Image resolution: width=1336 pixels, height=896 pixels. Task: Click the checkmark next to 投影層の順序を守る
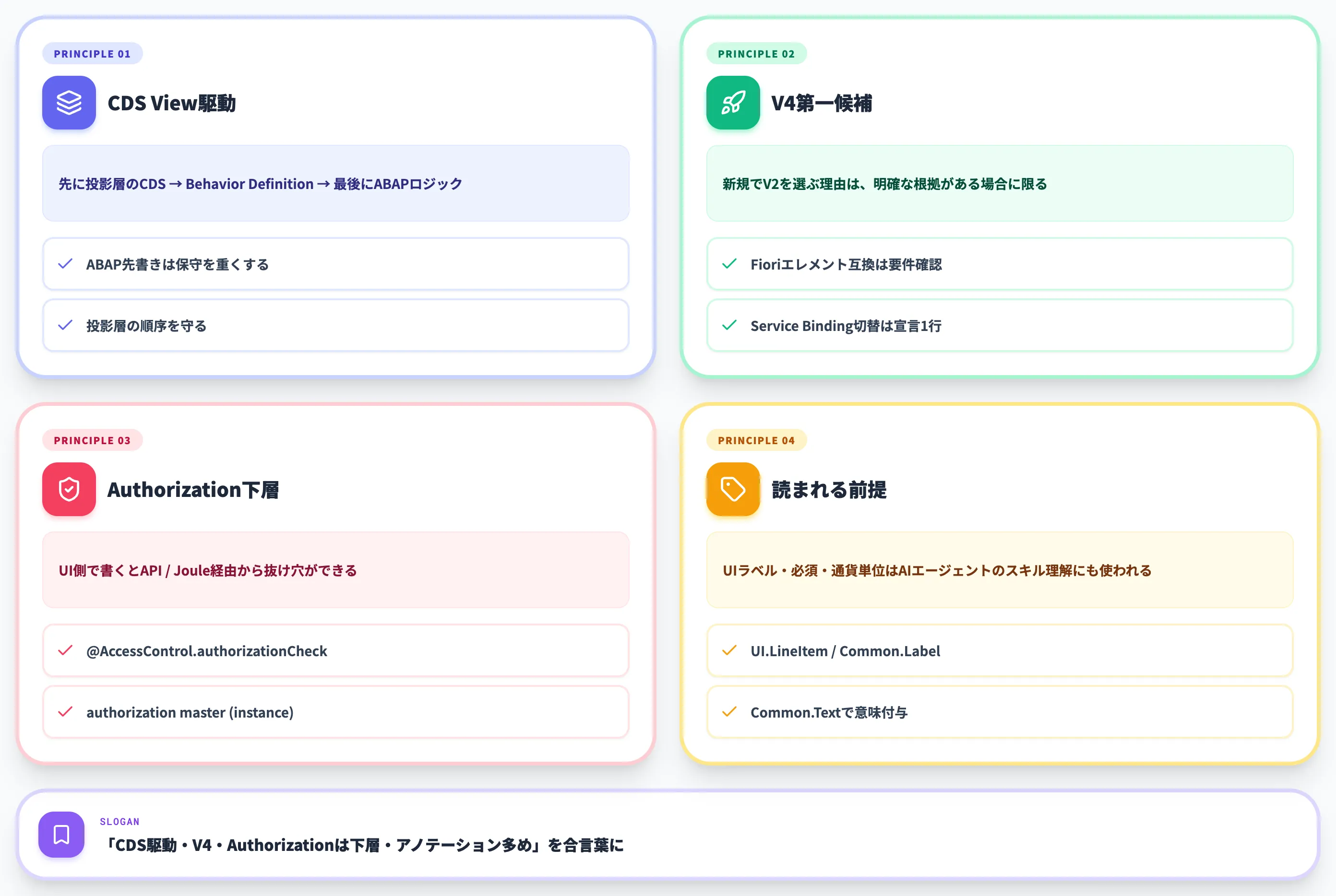click(x=66, y=325)
